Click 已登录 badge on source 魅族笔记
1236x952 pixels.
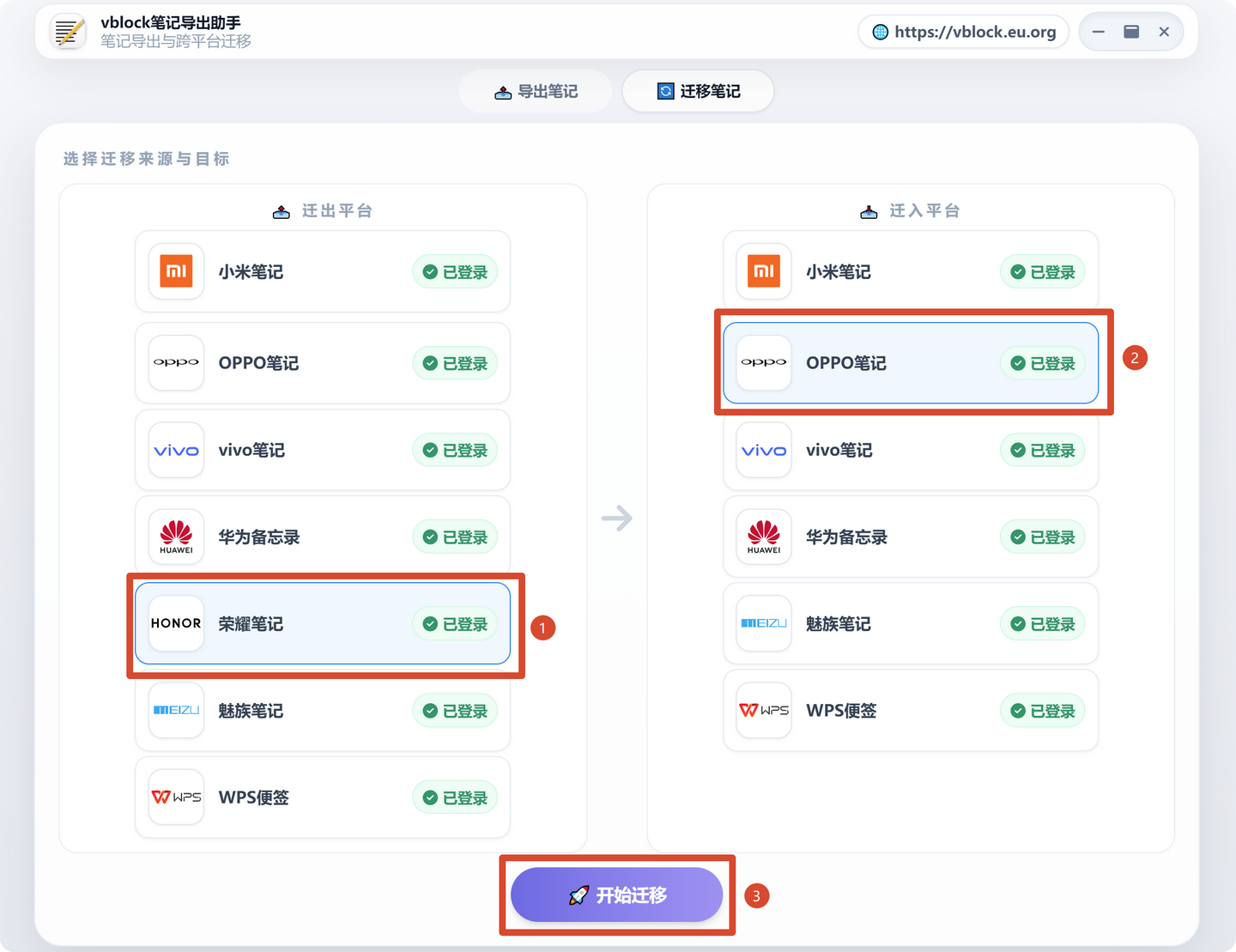tap(455, 711)
